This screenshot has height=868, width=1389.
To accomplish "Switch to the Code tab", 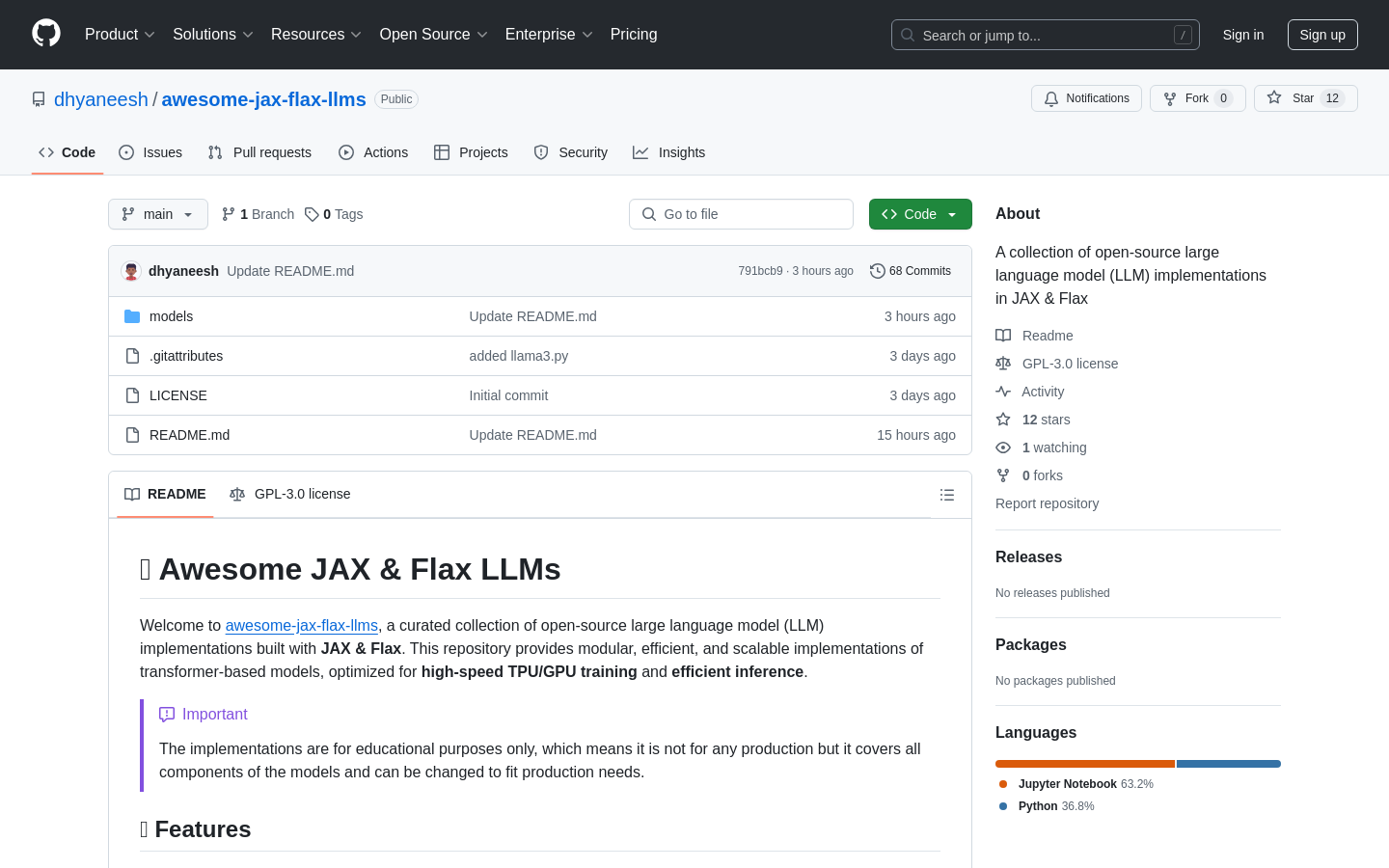I will (68, 152).
